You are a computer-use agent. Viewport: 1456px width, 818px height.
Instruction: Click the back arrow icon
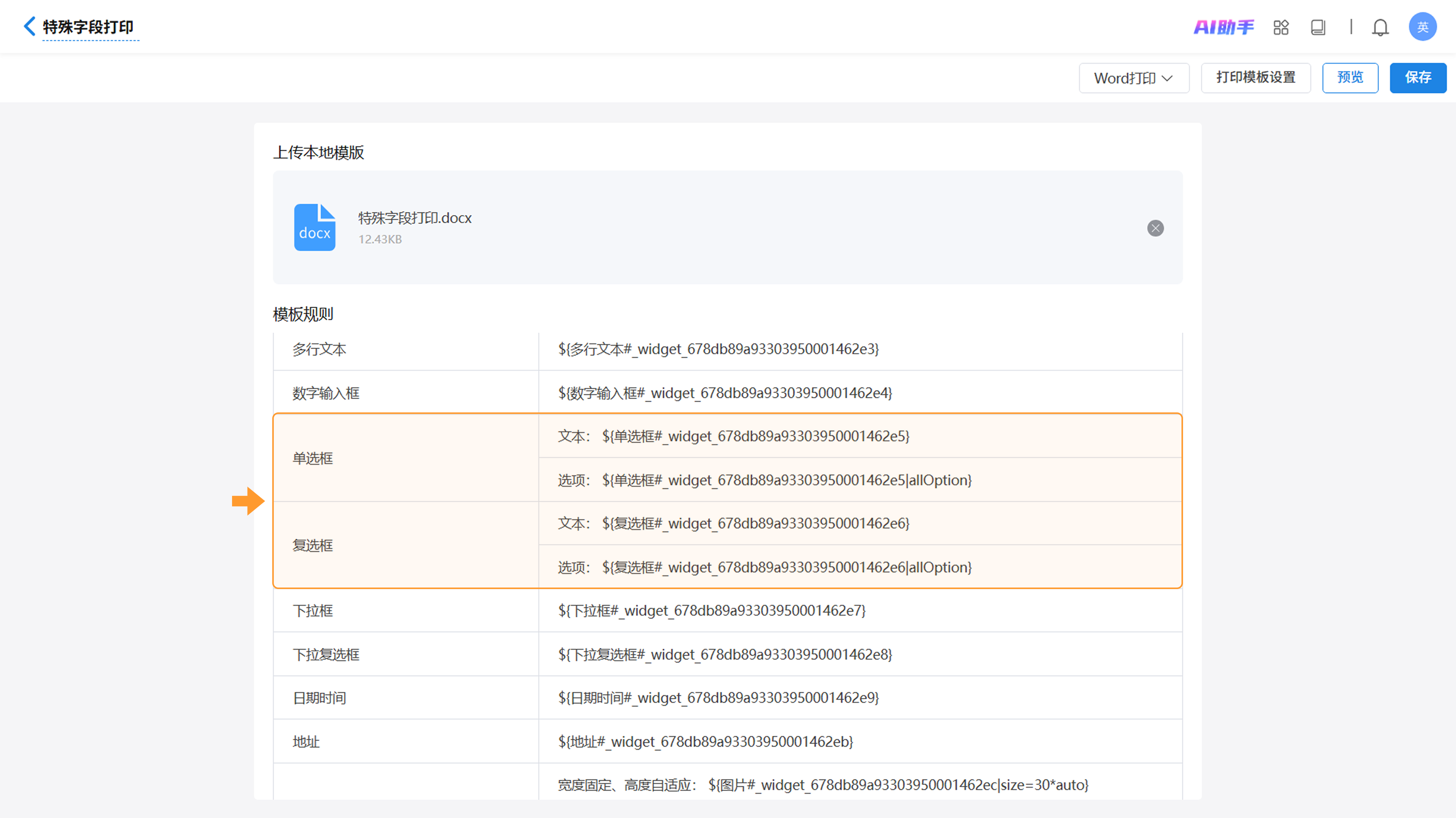point(30,27)
